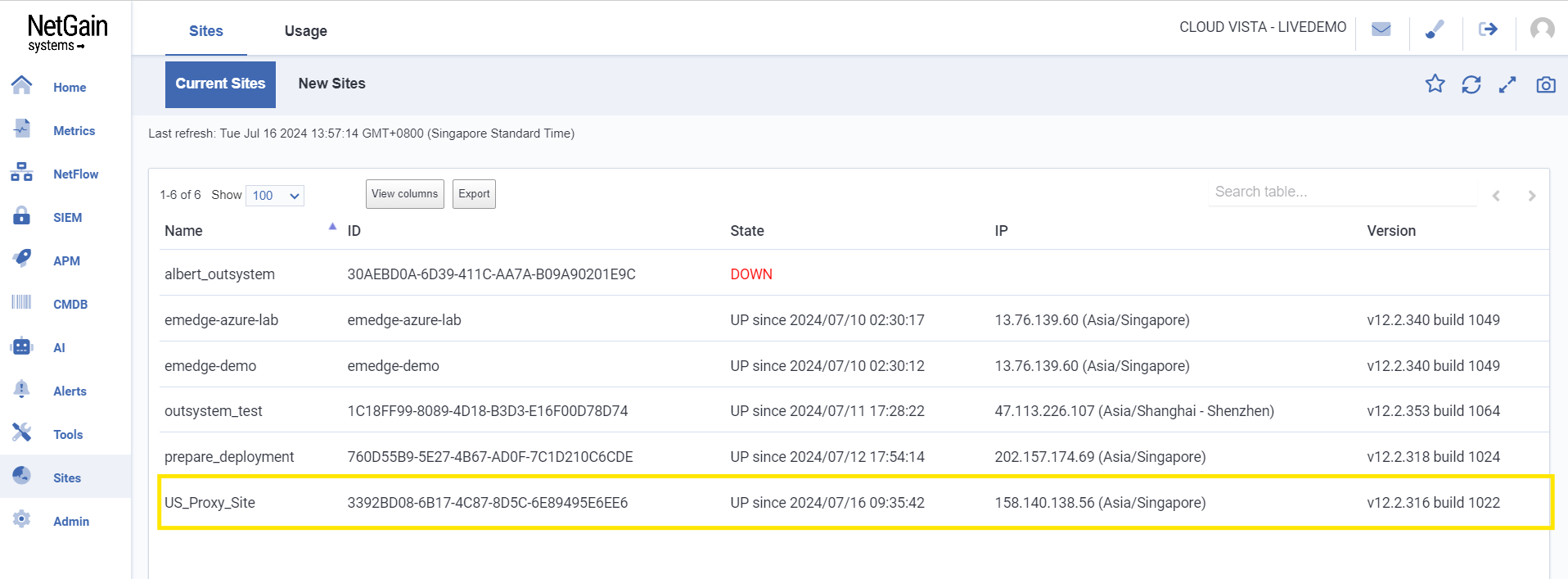
Task: Add page to favorites star icon
Action: tap(1435, 84)
